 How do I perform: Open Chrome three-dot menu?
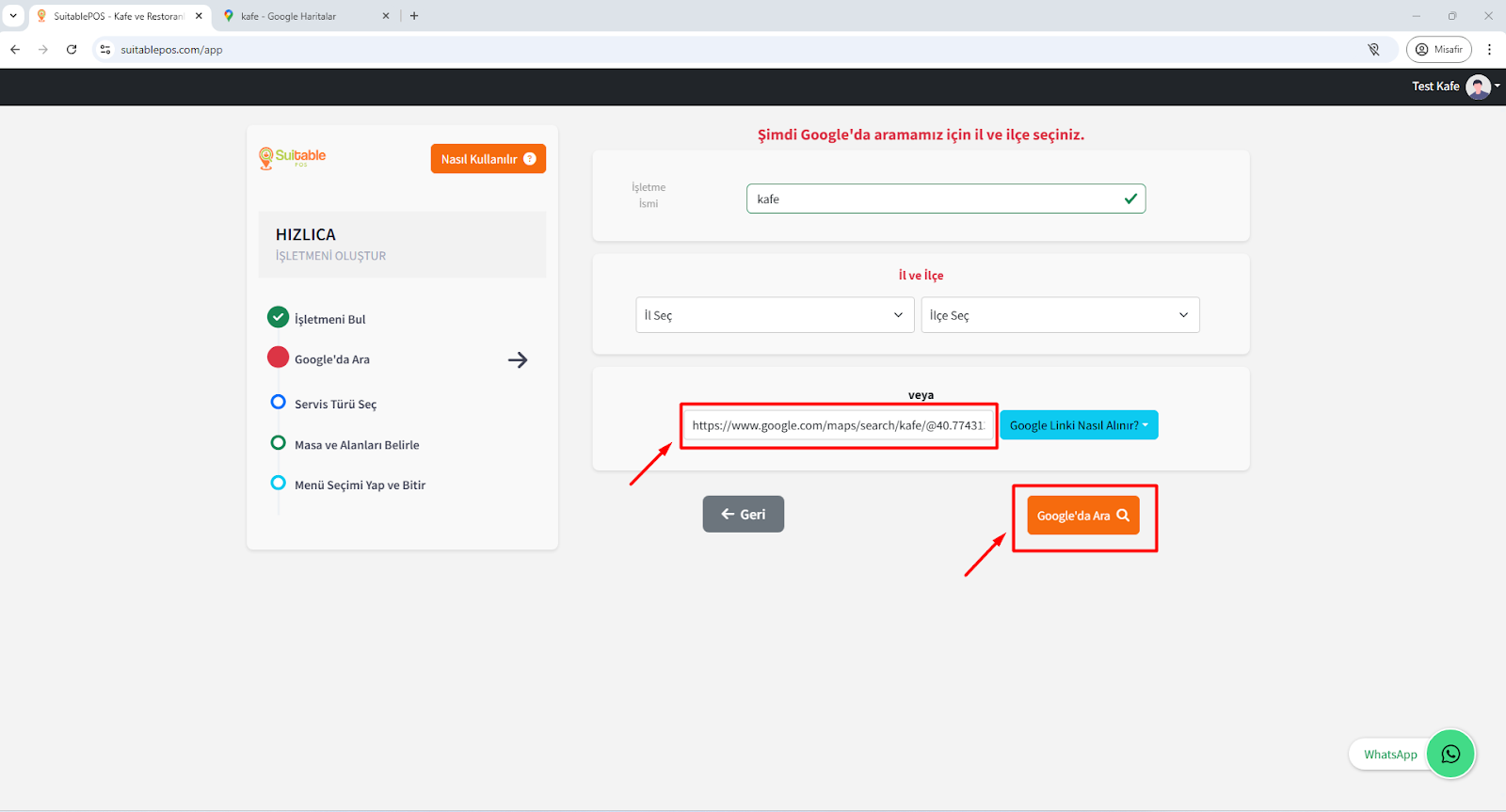tap(1489, 49)
